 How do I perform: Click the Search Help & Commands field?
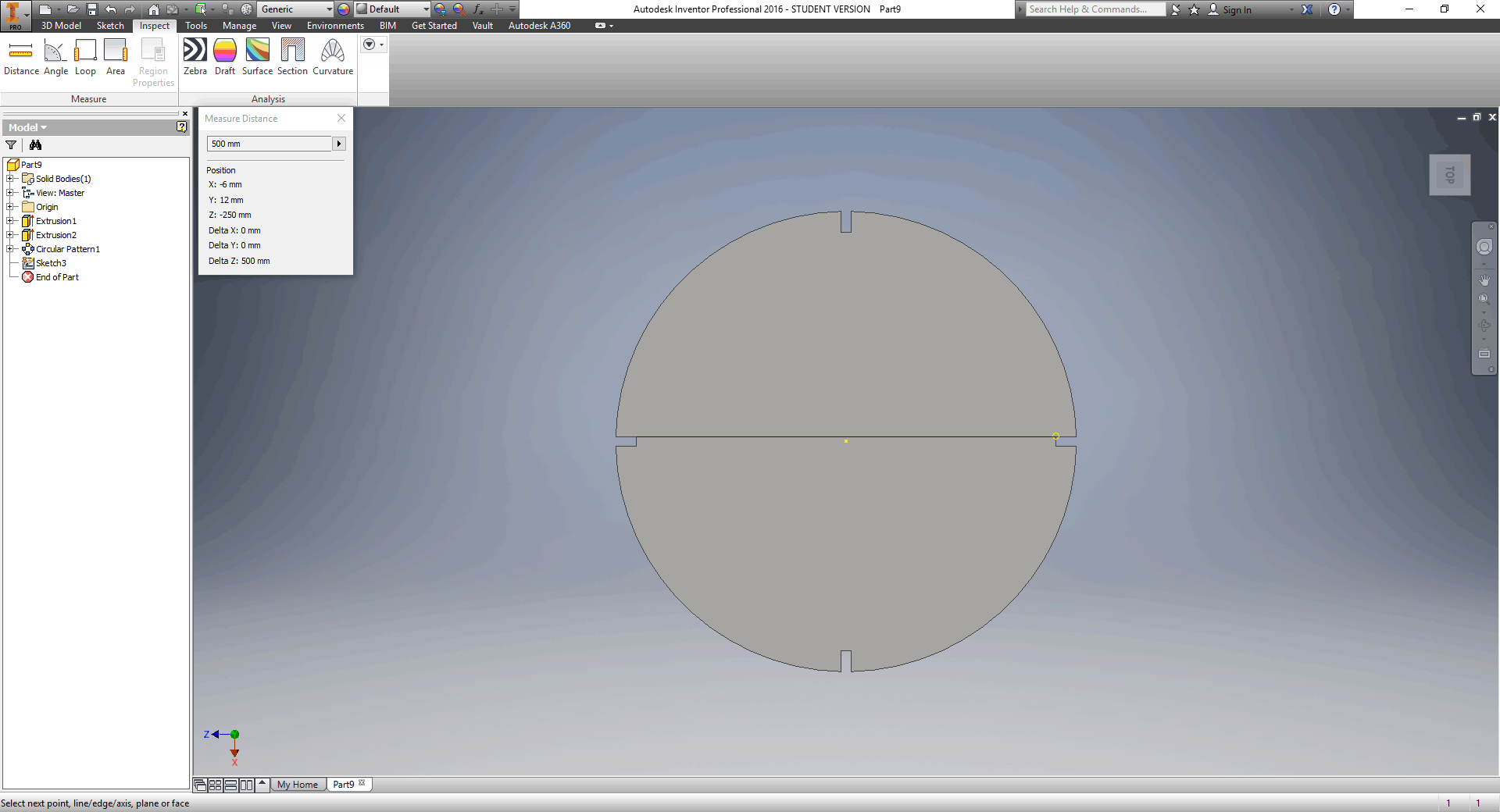(x=1095, y=9)
